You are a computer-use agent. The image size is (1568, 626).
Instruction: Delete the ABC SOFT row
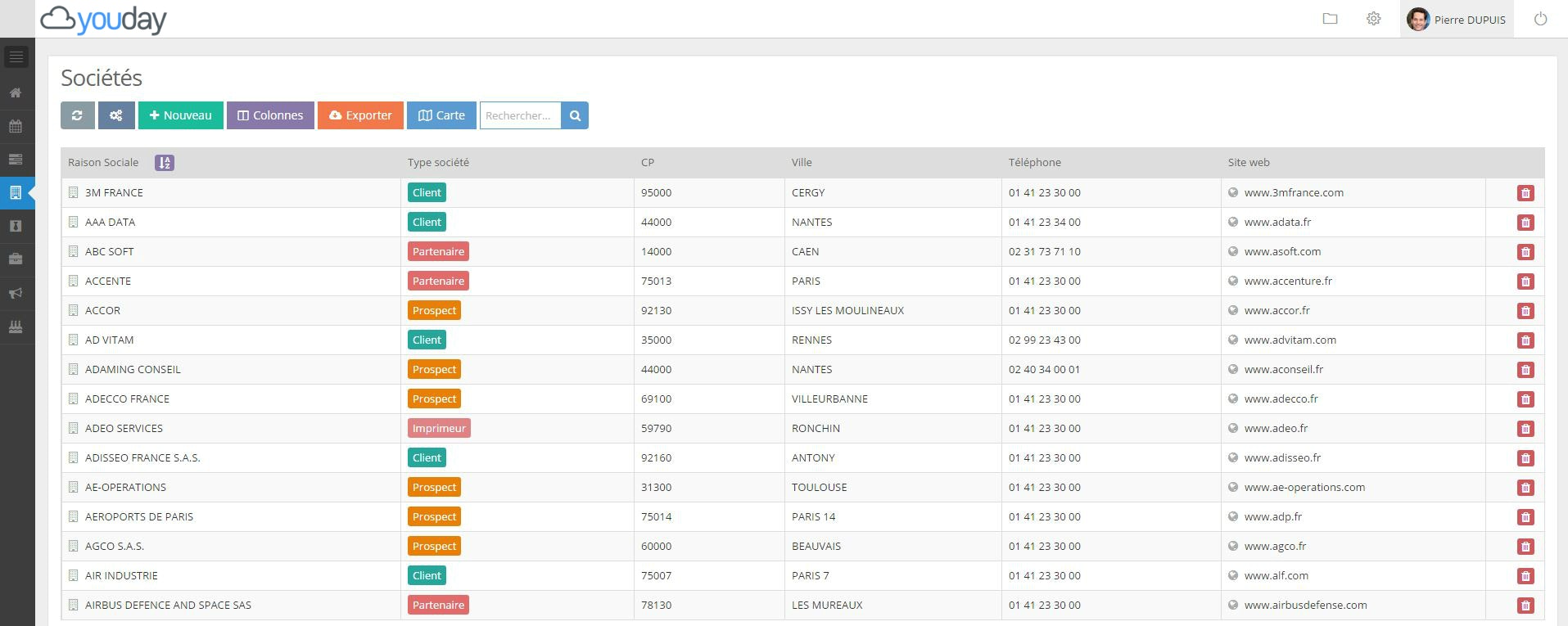(1525, 252)
